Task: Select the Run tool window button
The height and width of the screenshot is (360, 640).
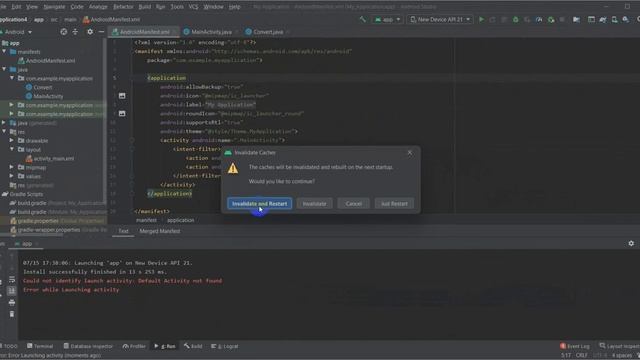Action: (x=165, y=346)
